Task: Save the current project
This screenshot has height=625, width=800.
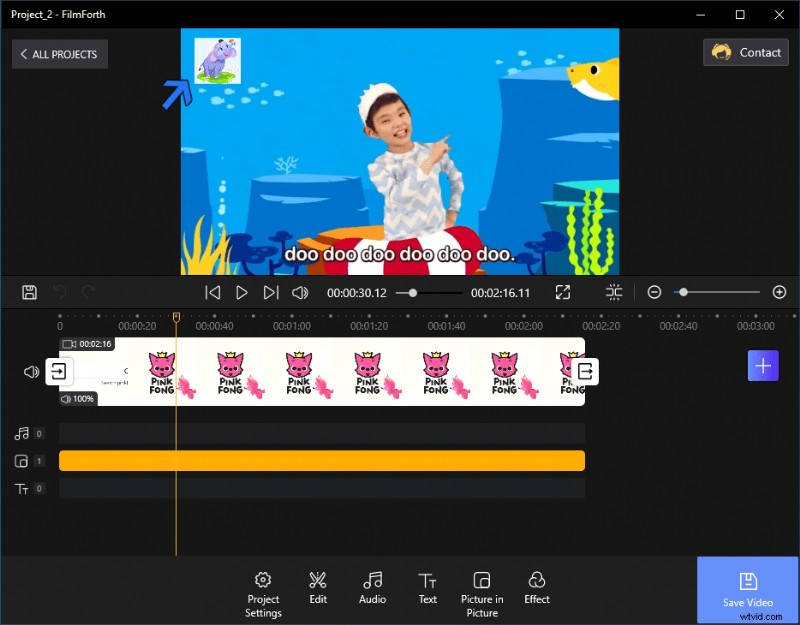Action: 29,292
